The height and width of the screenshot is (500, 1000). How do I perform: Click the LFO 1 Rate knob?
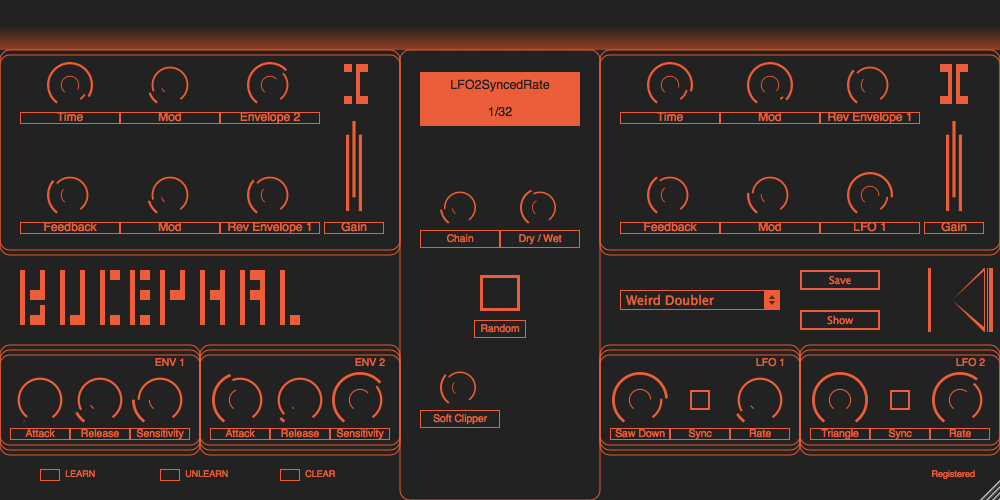[x=760, y=400]
